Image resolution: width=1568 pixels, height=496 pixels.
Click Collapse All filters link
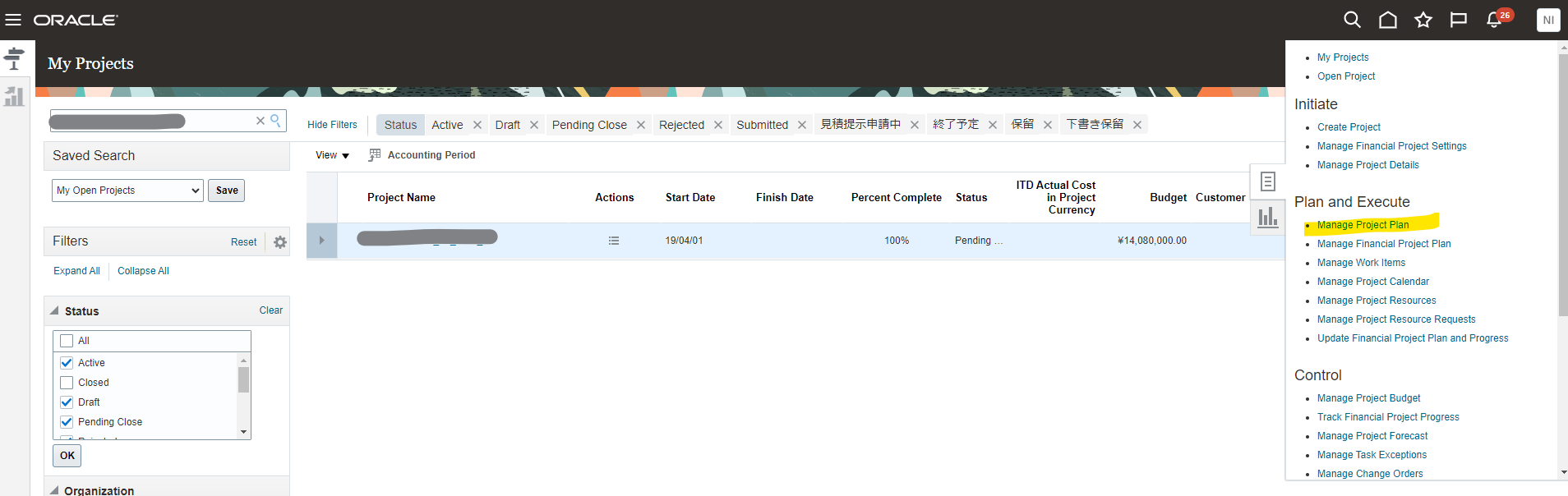(x=143, y=271)
